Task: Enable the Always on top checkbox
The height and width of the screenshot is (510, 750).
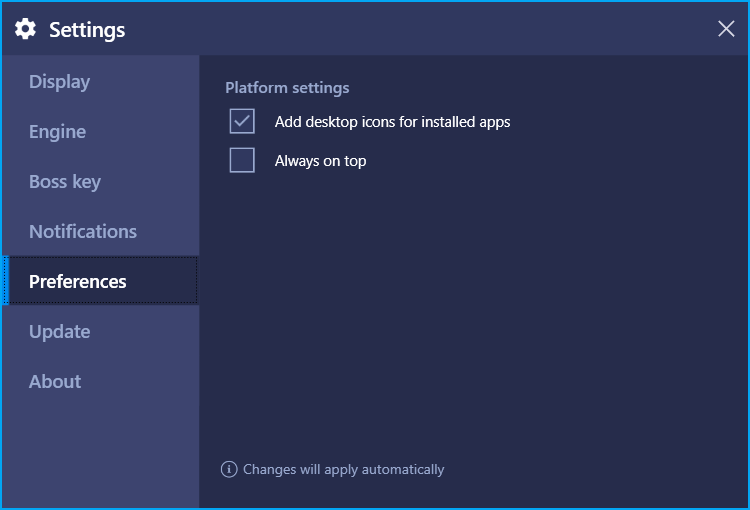Action: (x=242, y=160)
